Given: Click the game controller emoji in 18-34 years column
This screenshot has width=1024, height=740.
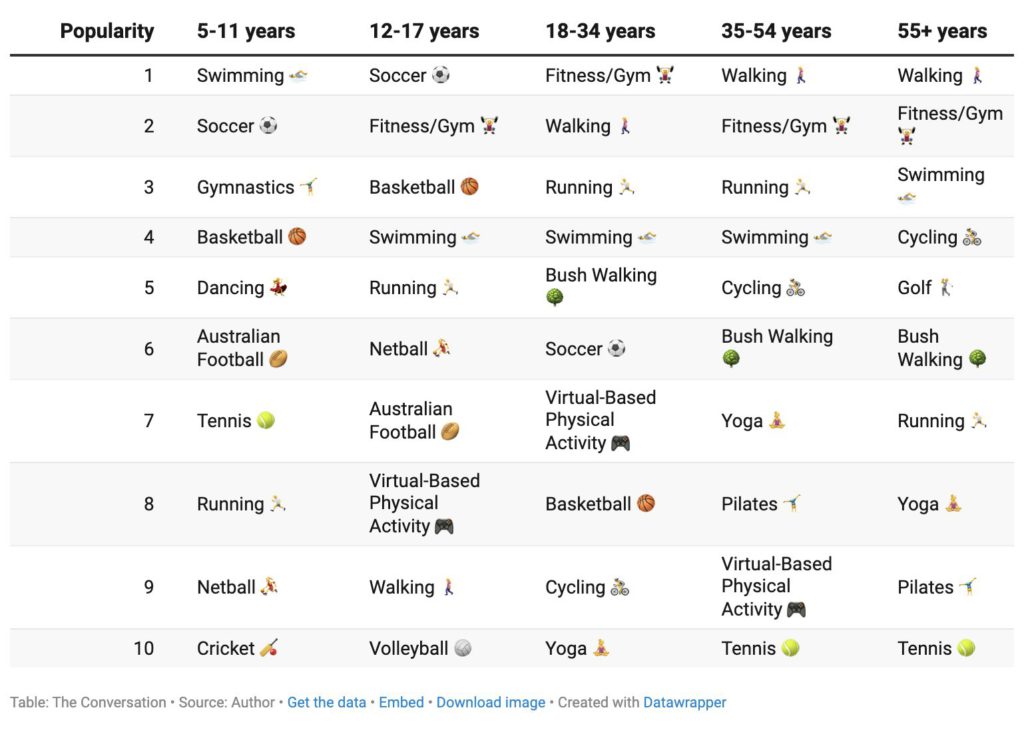Looking at the screenshot, I should click(x=621, y=443).
